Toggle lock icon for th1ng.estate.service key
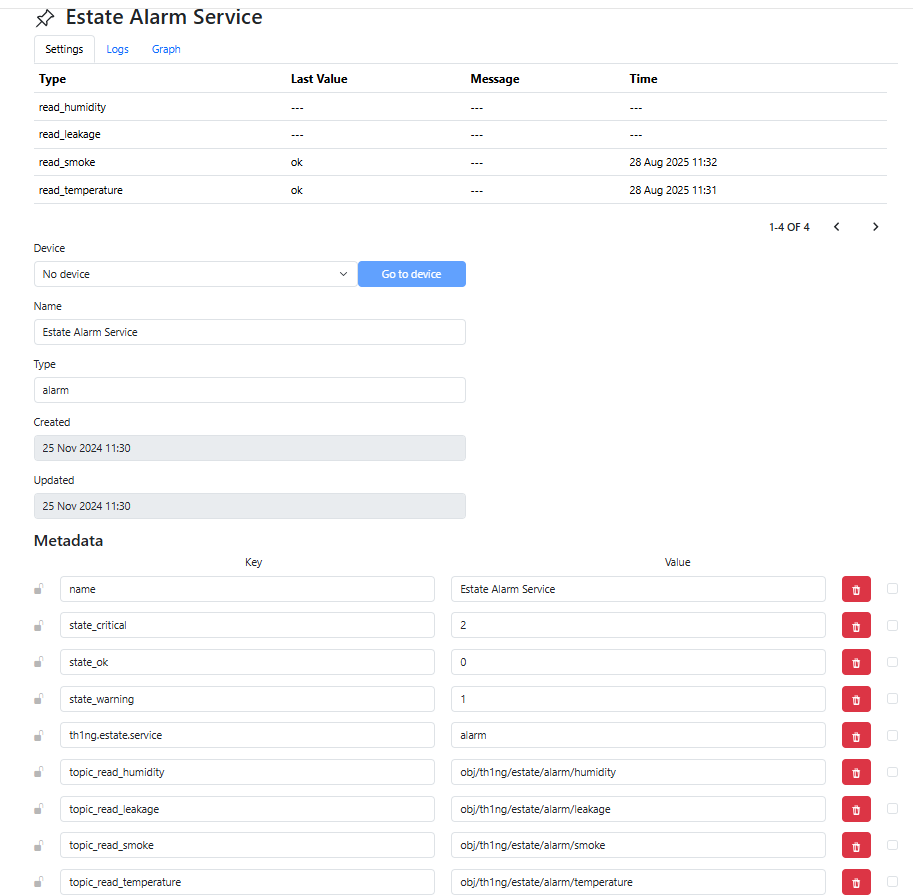Image resolution: width=913 pixels, height=896 pixels. point(39,735)
